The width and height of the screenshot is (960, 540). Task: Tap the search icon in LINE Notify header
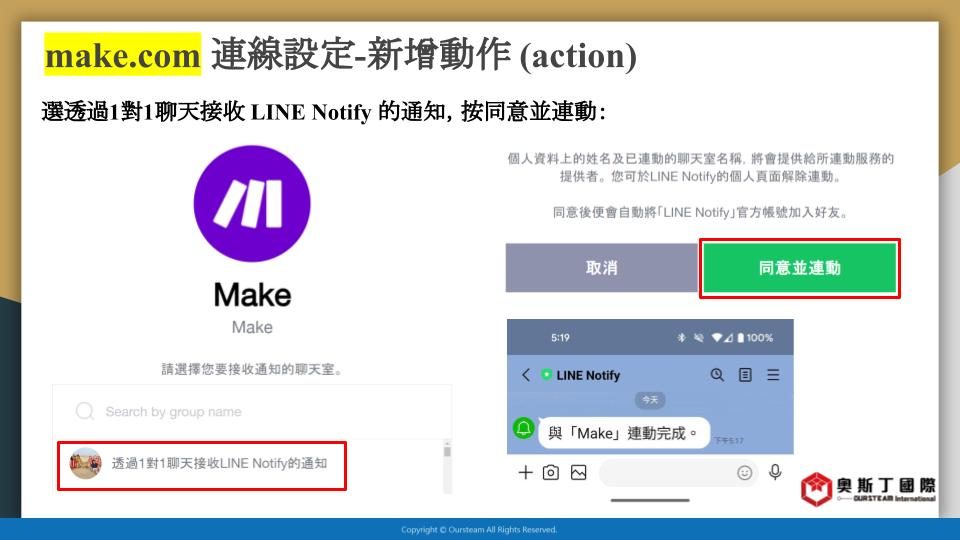pyautogui.click(x=717, y=375)
